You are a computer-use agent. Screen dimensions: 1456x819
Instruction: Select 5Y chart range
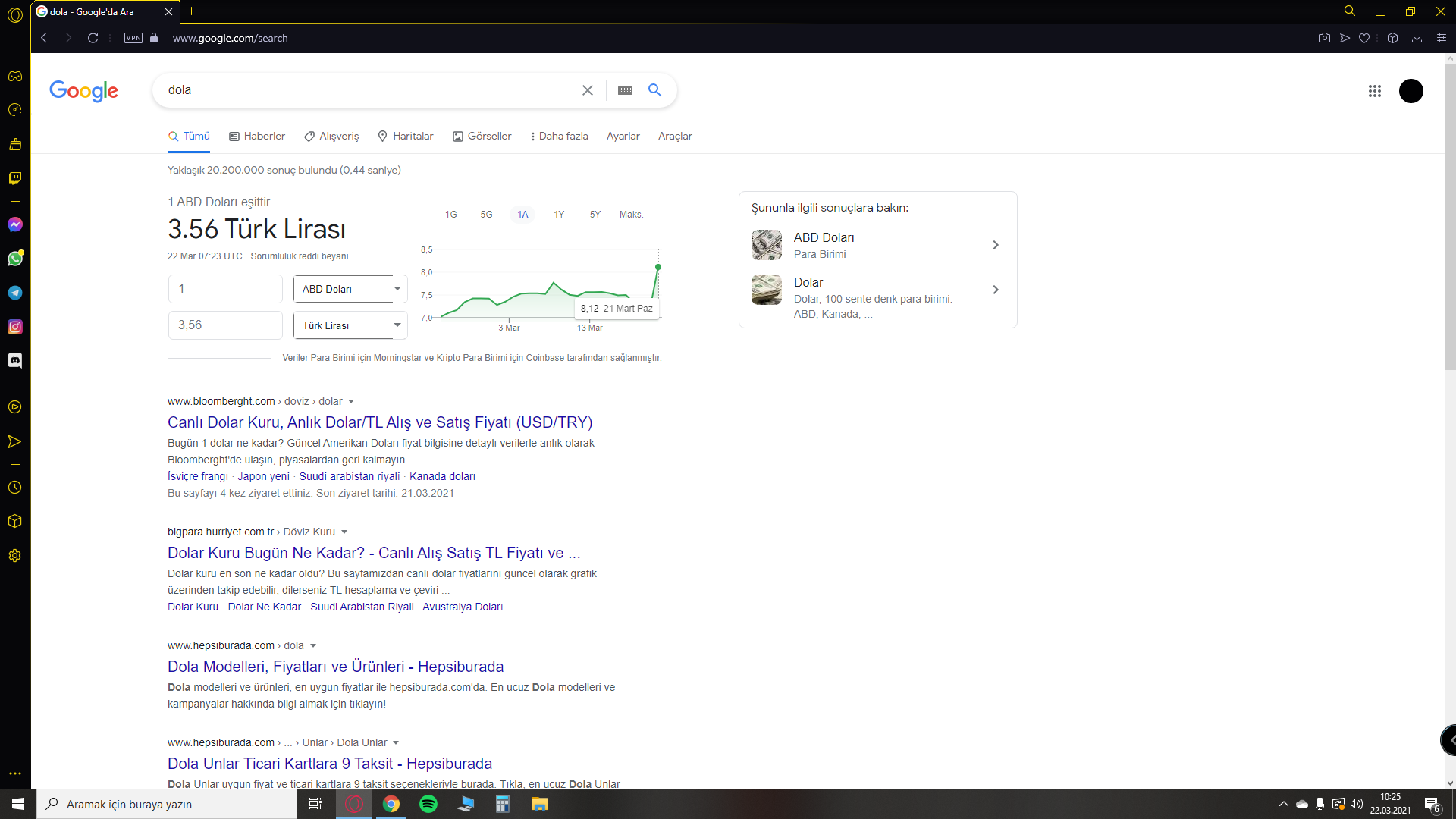pos(595,215)
